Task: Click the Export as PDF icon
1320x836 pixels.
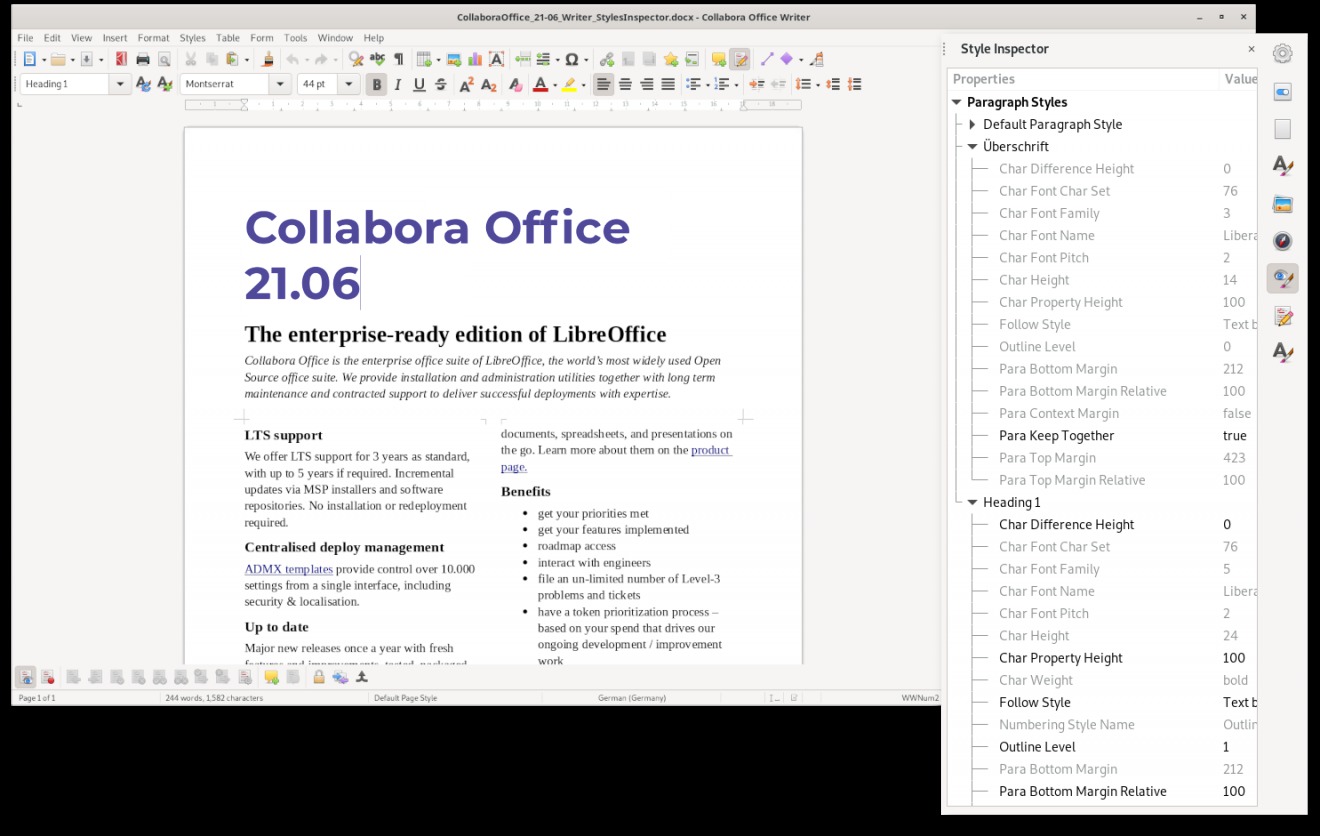Action: tap(121, 59)
